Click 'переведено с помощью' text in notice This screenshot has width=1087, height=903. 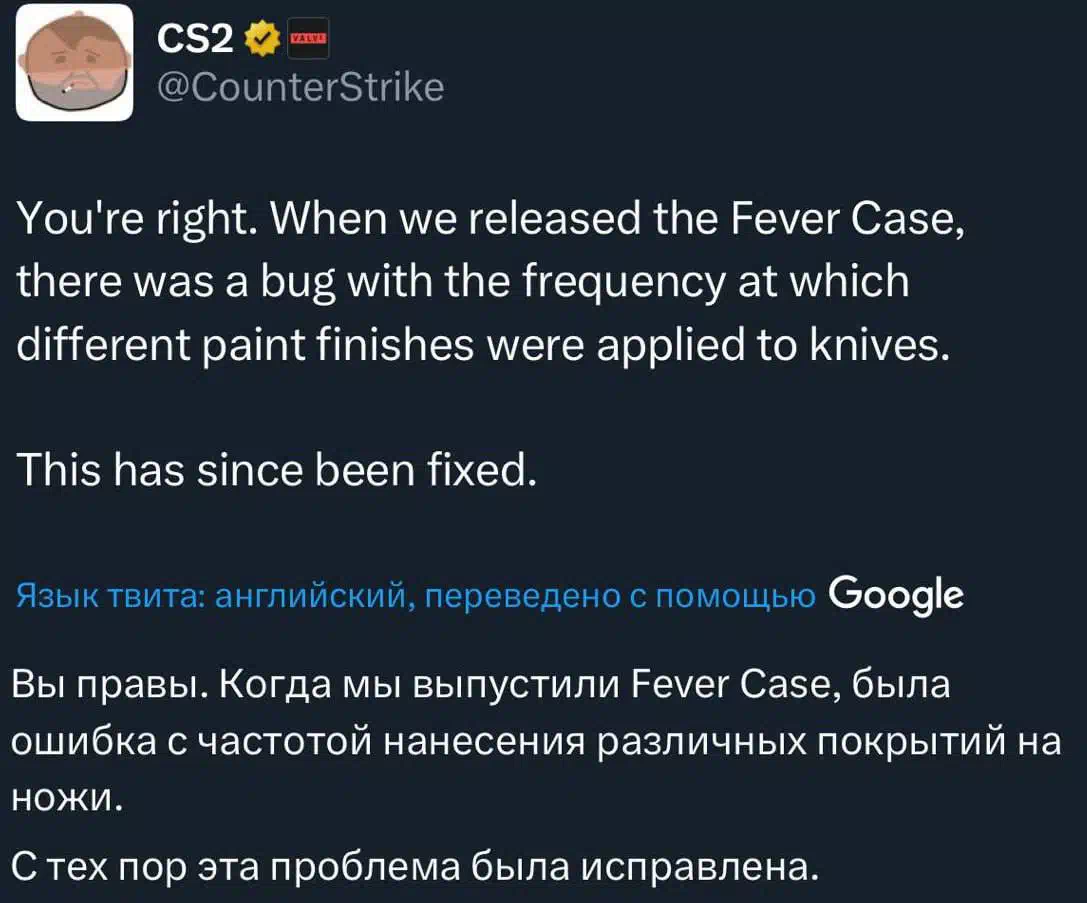[620, 596]
